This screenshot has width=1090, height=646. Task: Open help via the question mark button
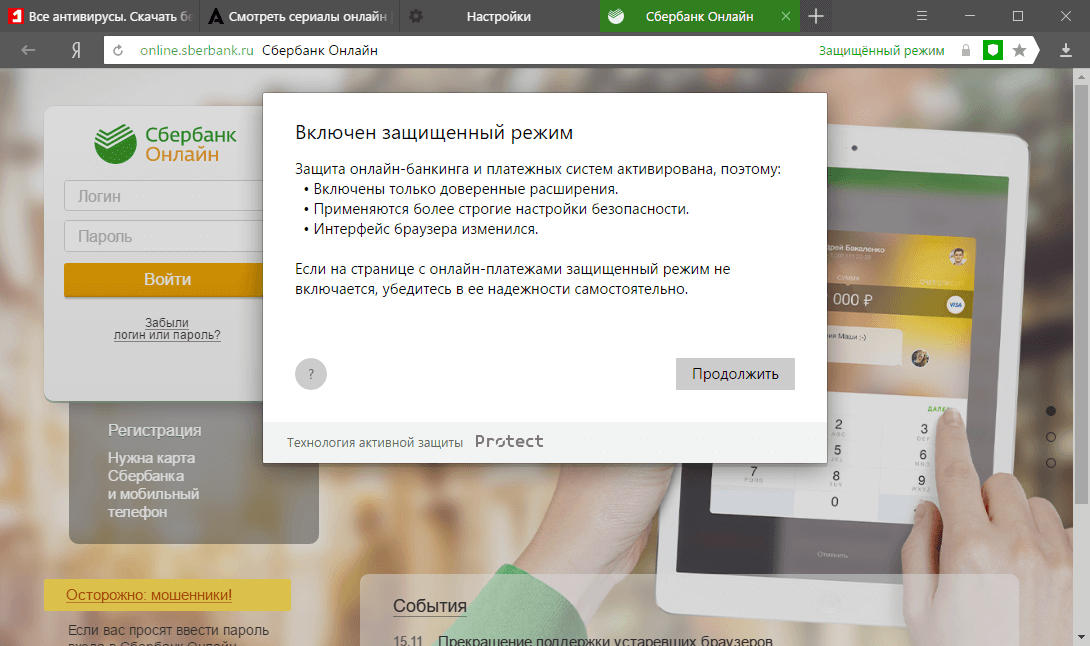tap(311, 374)
